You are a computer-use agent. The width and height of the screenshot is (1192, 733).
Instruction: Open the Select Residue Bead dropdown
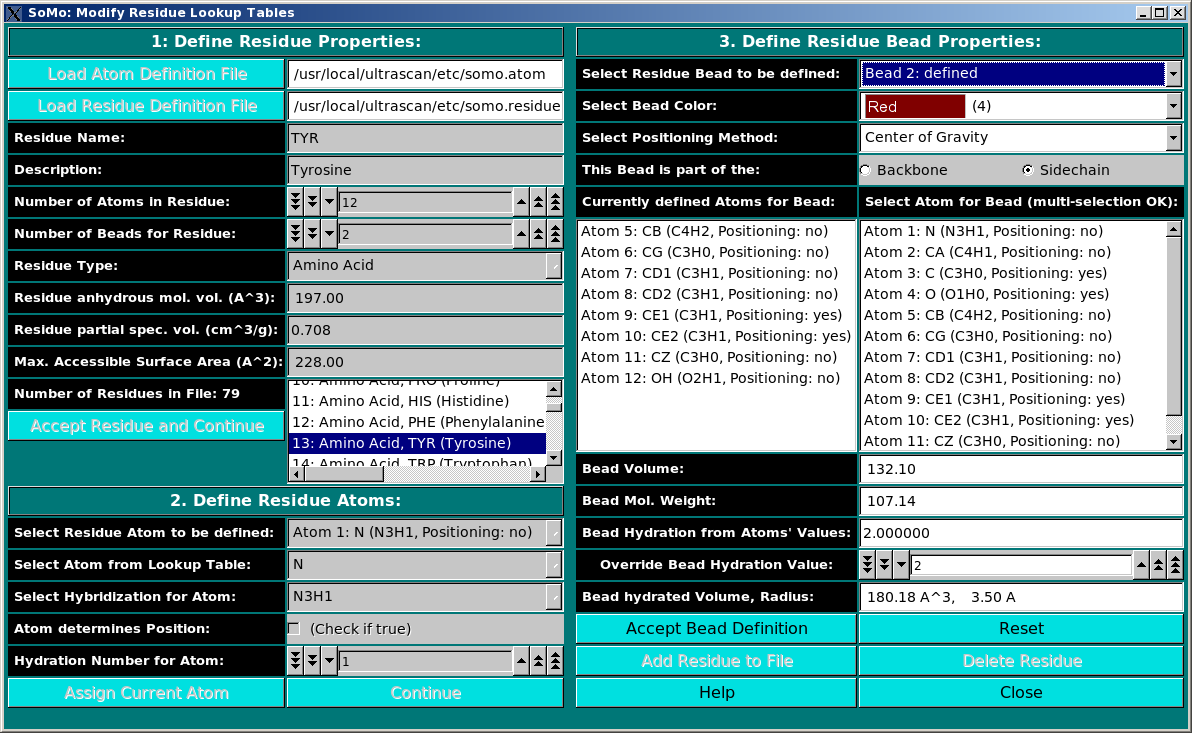pos(1173,74)
